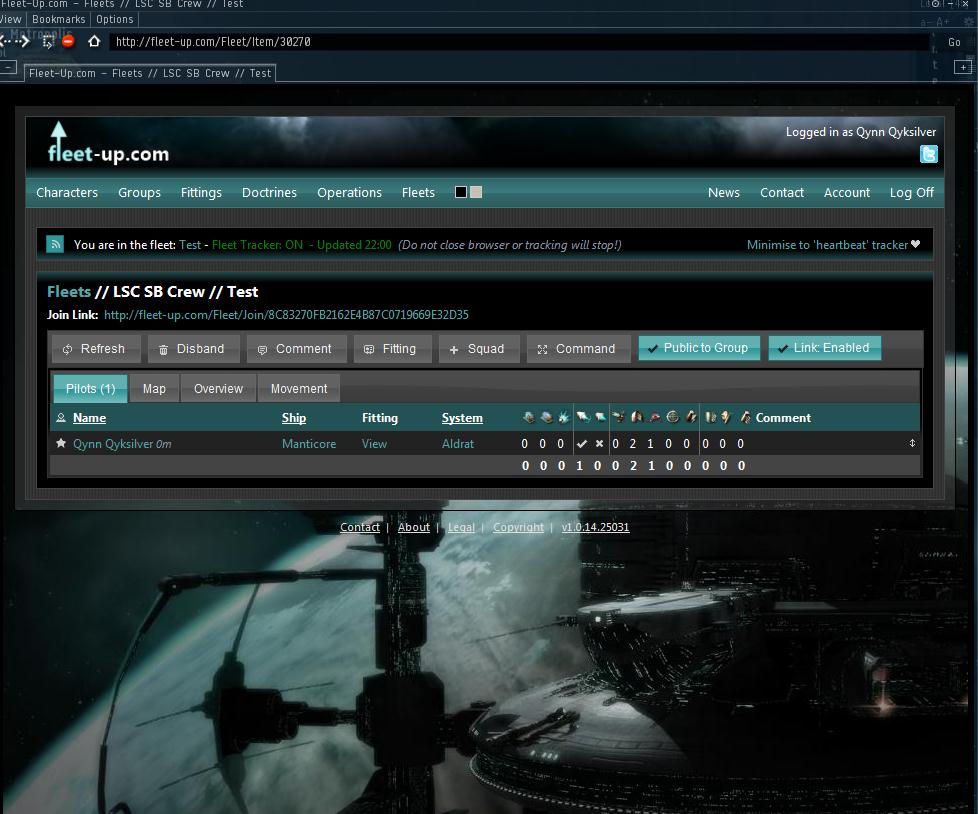Image resolution: width=978 pixels, height=814 pixels.
Task: Open the Account nav link
Action: [846, 192]
